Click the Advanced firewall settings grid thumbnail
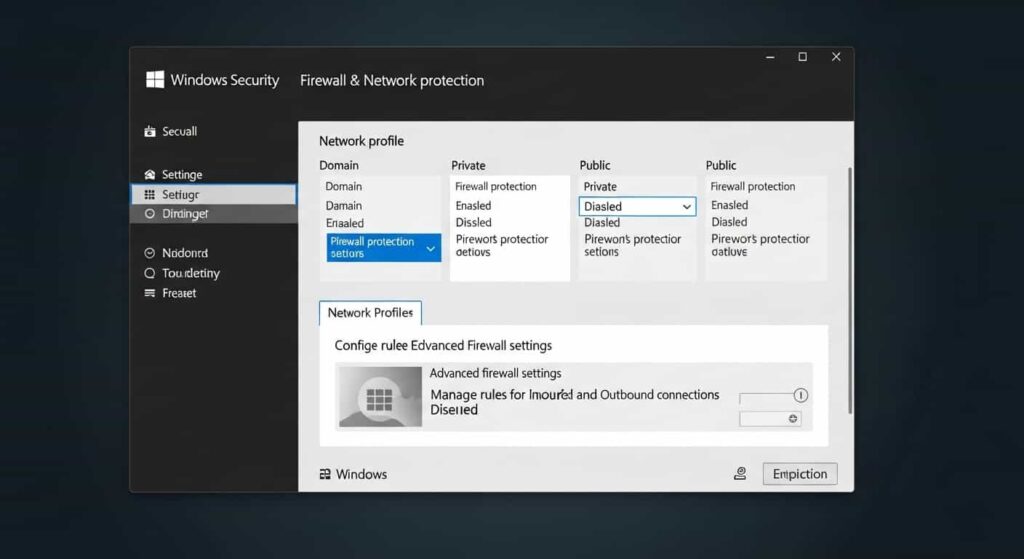Screen dimensions: 1024x559 click(x=380, y=396)
